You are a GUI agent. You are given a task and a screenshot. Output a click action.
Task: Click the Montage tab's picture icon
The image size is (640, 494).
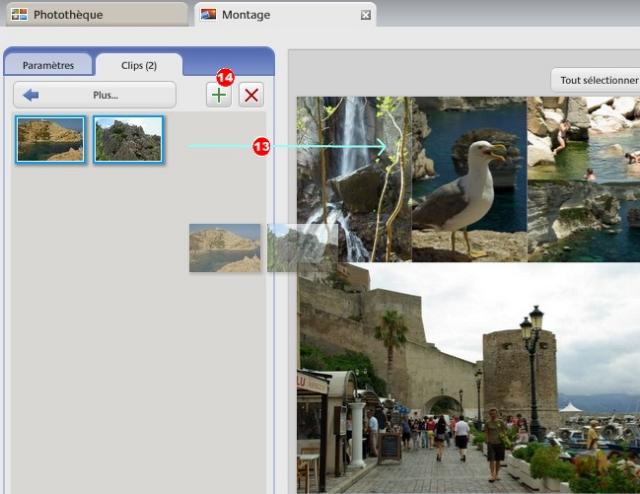coord(209,15)
